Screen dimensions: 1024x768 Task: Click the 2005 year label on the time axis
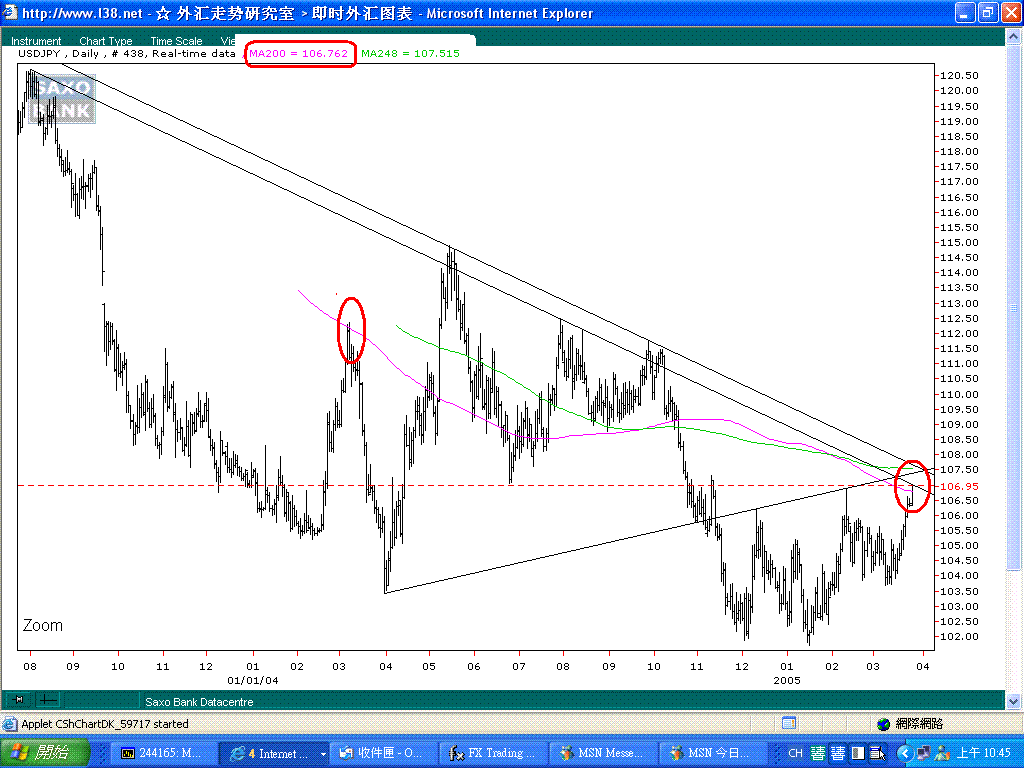click(787, 680)
